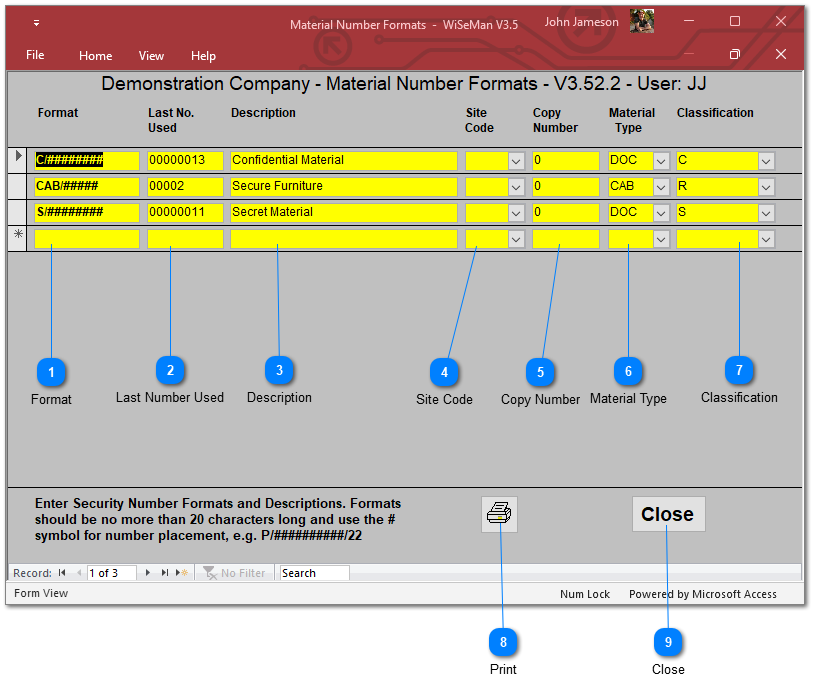The image size is (814, 693).
Task: Click John Jameson's profile picture
Action: click(642, 22)
